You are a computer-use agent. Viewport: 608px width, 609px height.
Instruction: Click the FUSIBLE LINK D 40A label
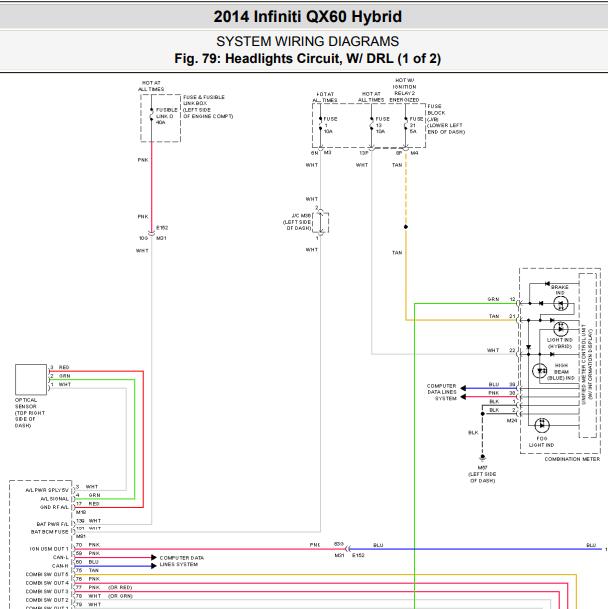pyautogui.click(x=167, y=116)
